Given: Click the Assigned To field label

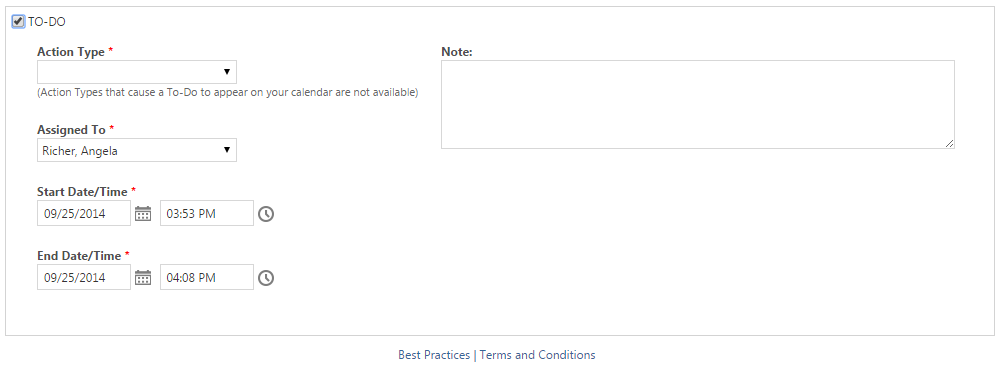Looking at the screenshot, I should point(72,130).
